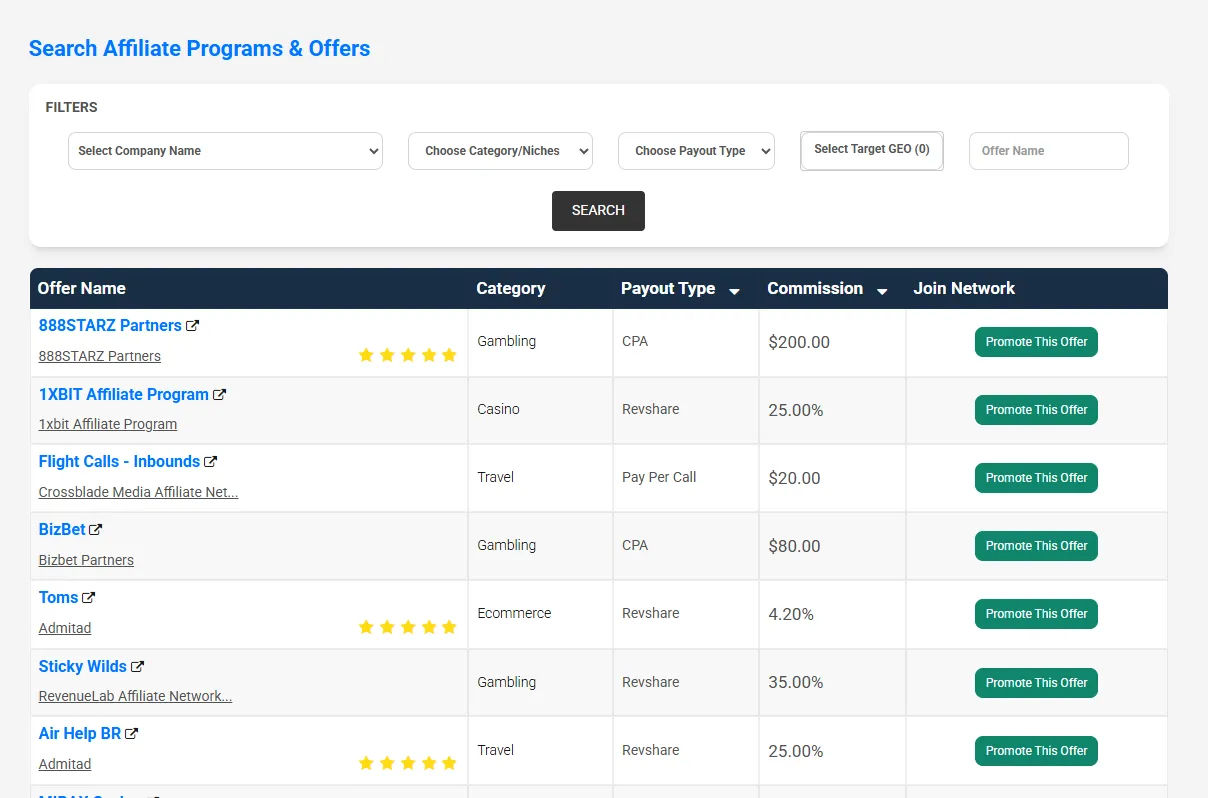
Task: Select the $200.00 commission cell
Action: pyautogui.click(x=832, y=342)
